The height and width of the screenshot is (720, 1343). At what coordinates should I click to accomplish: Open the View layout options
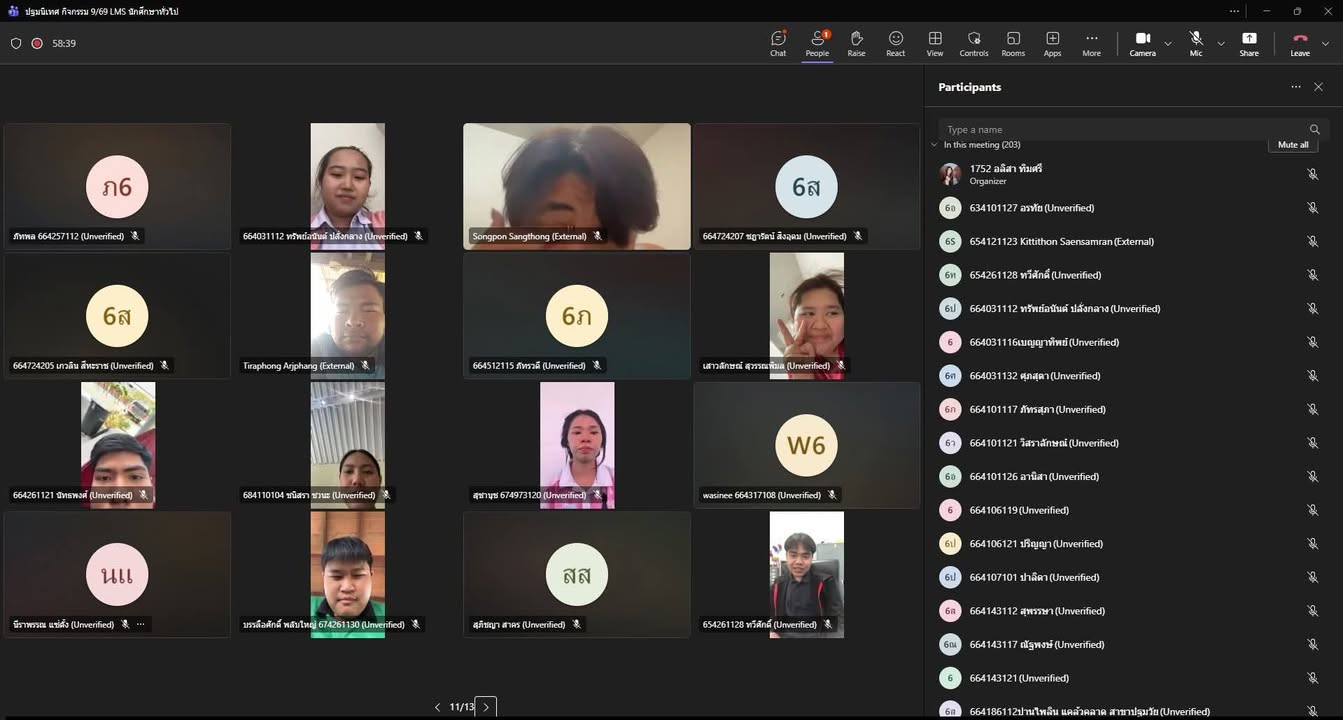[x=935, y=43]
